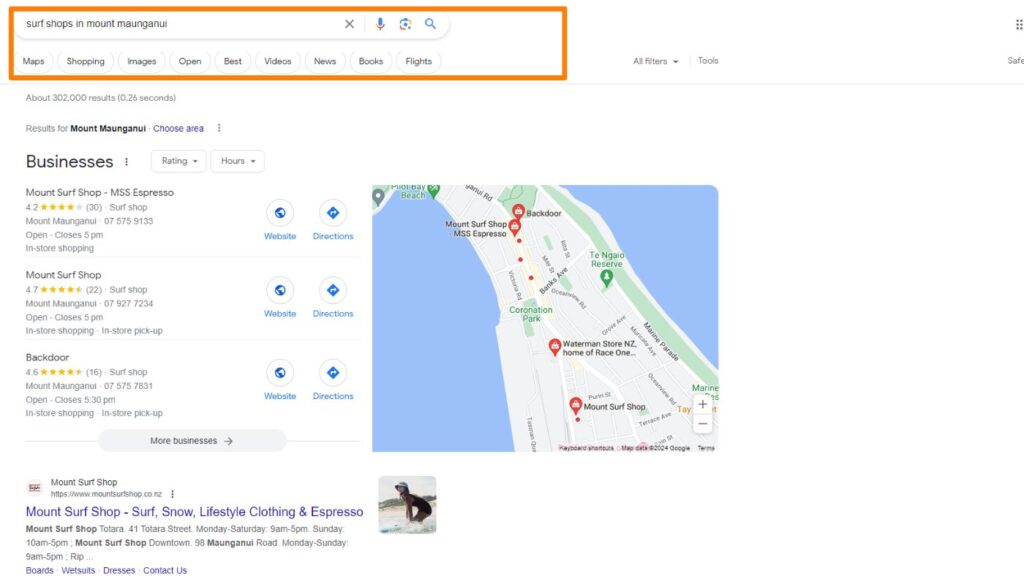1024x576 pixels.
Task: Select the lower Mount Surf Shop map pin
Action: (x=575, y=406)
